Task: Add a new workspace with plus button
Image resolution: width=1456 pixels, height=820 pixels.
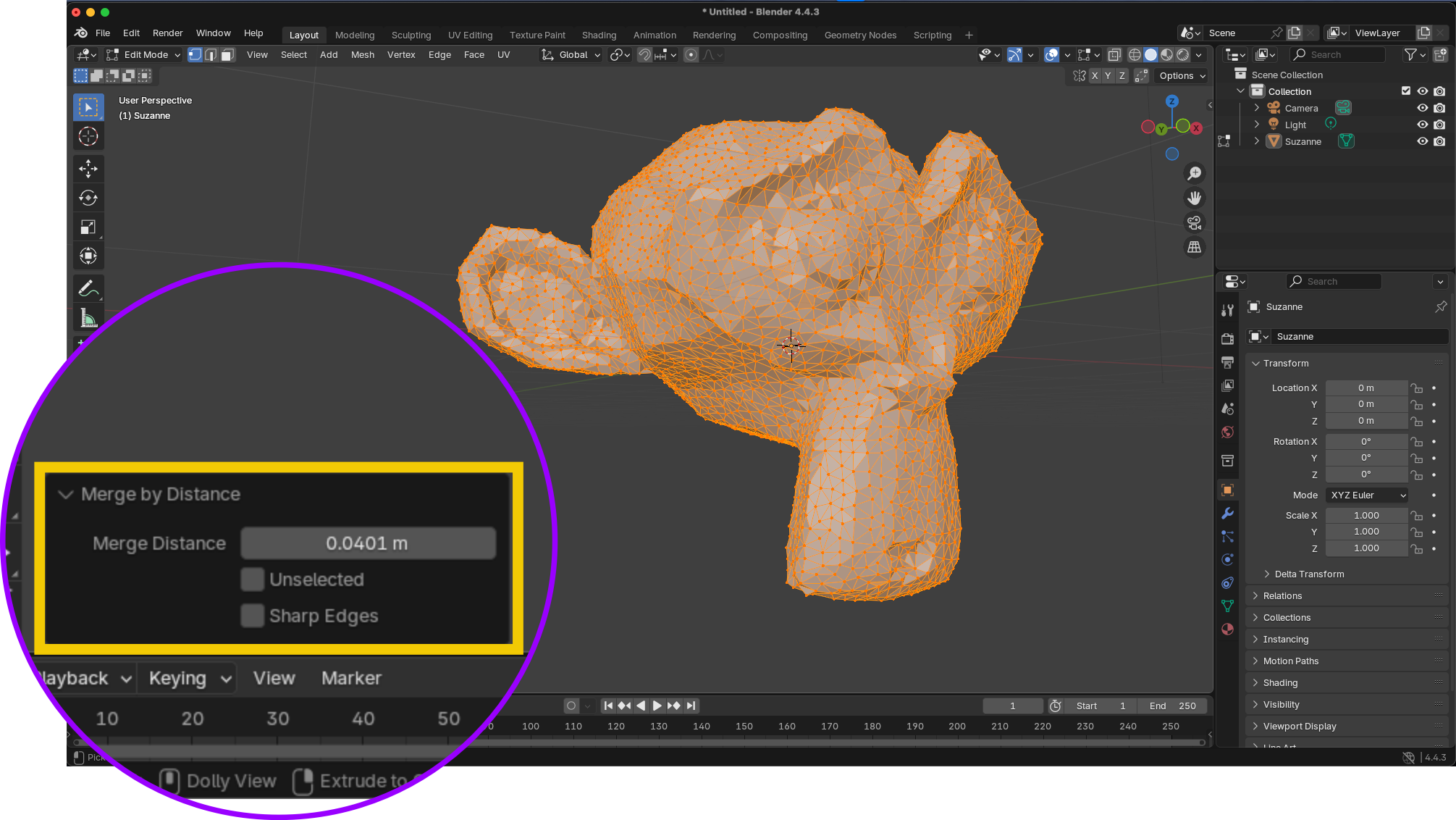Action: pyautogui.click(x=969, y=35)
